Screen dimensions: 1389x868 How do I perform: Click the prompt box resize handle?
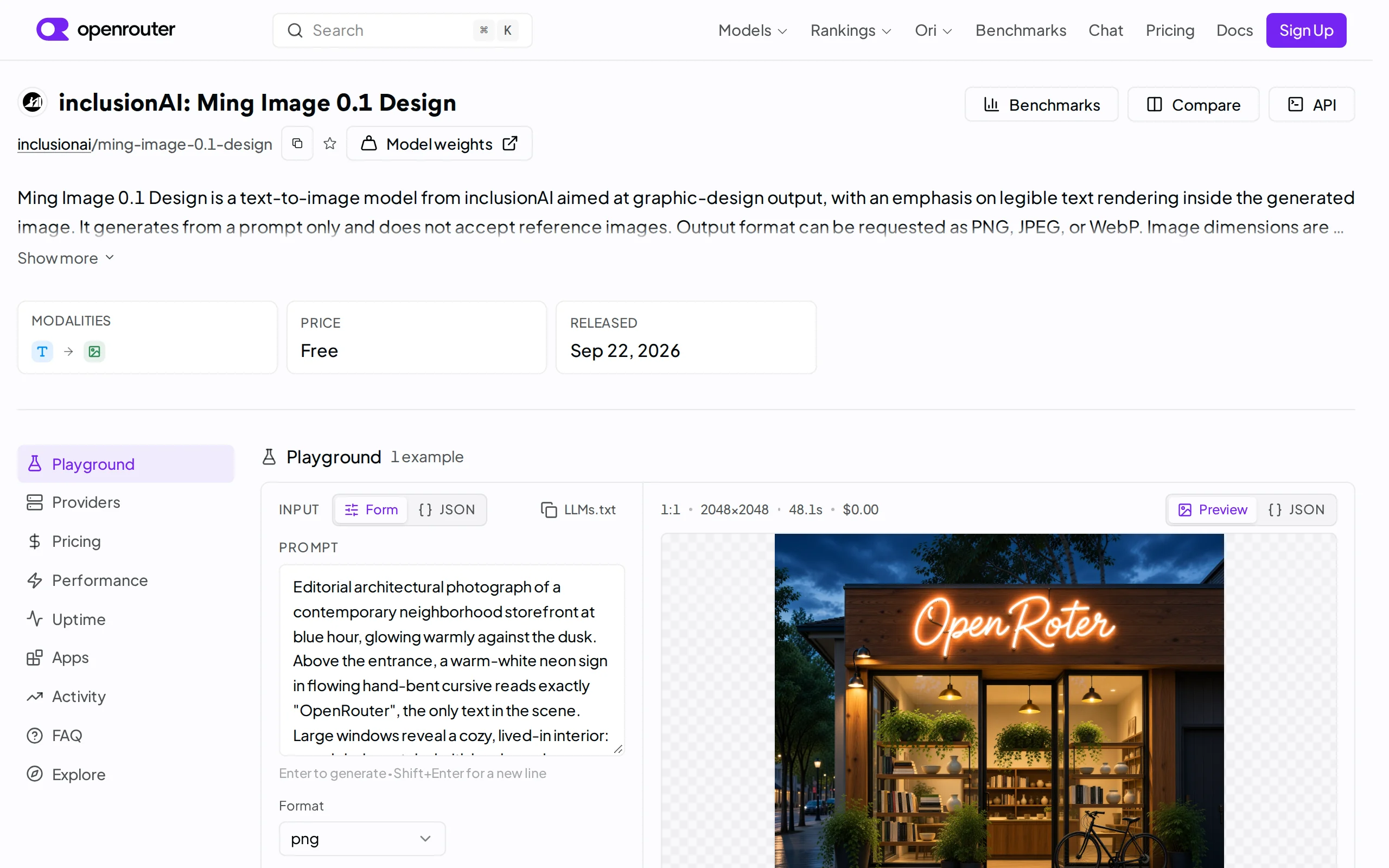coord(617,749)
